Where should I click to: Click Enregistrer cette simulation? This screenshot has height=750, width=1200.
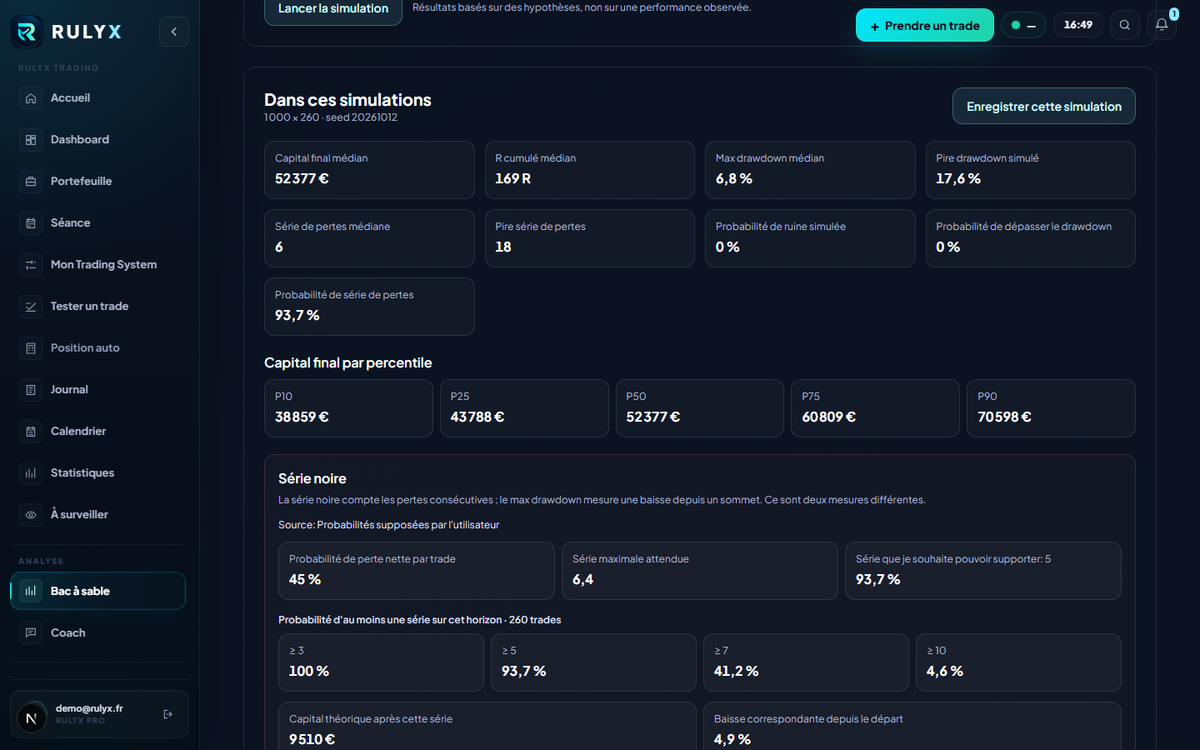1044,106
